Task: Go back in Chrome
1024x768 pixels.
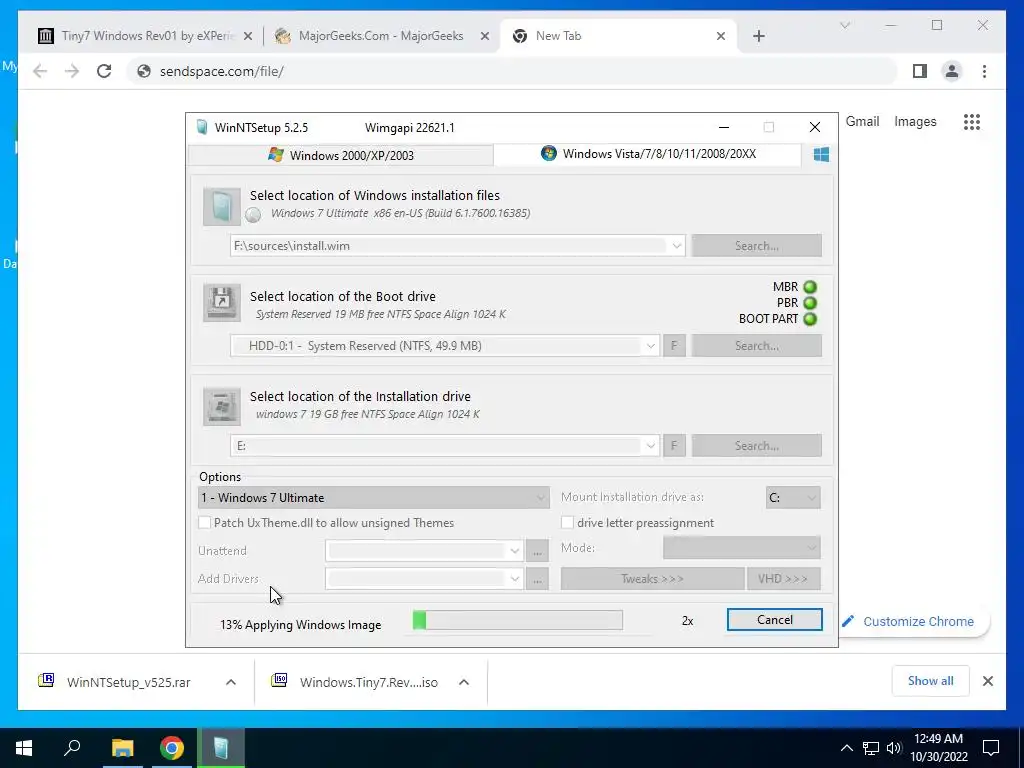Action: pos(40,71)
